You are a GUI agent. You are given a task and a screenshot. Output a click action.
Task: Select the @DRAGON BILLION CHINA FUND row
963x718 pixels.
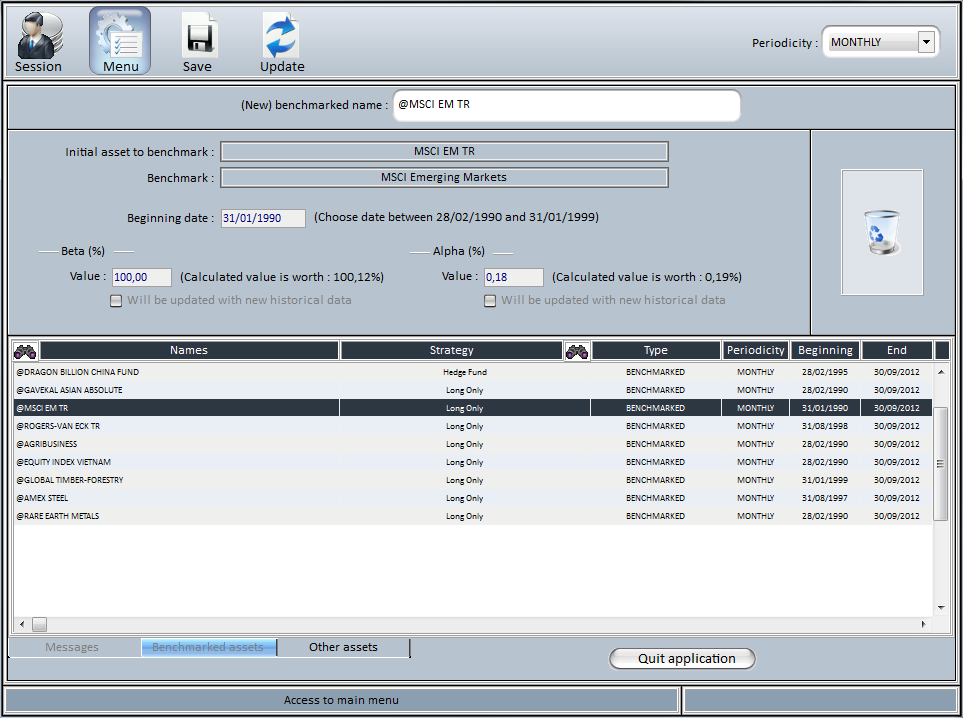click(x=473, y=372)
